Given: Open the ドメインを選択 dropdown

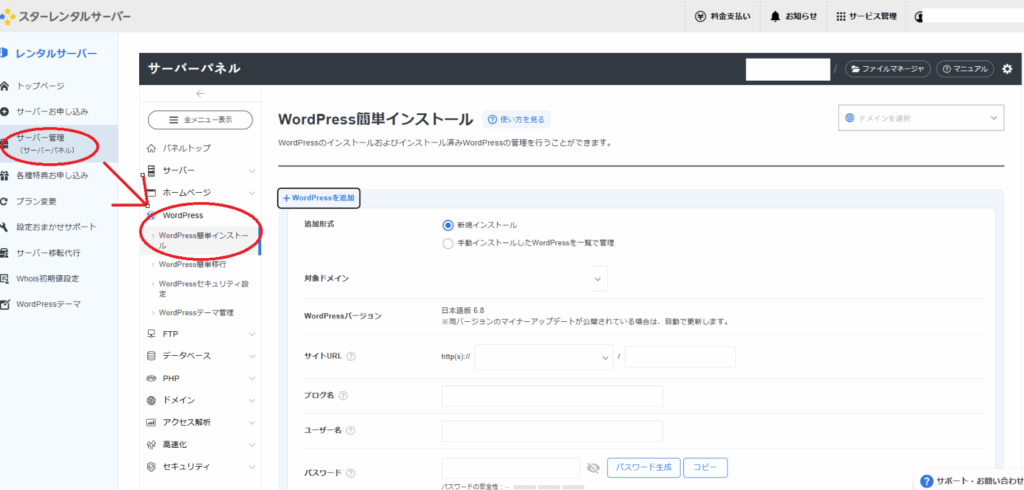Looking at the screenshot, I should pyautogui.click(x=919, y=118).
